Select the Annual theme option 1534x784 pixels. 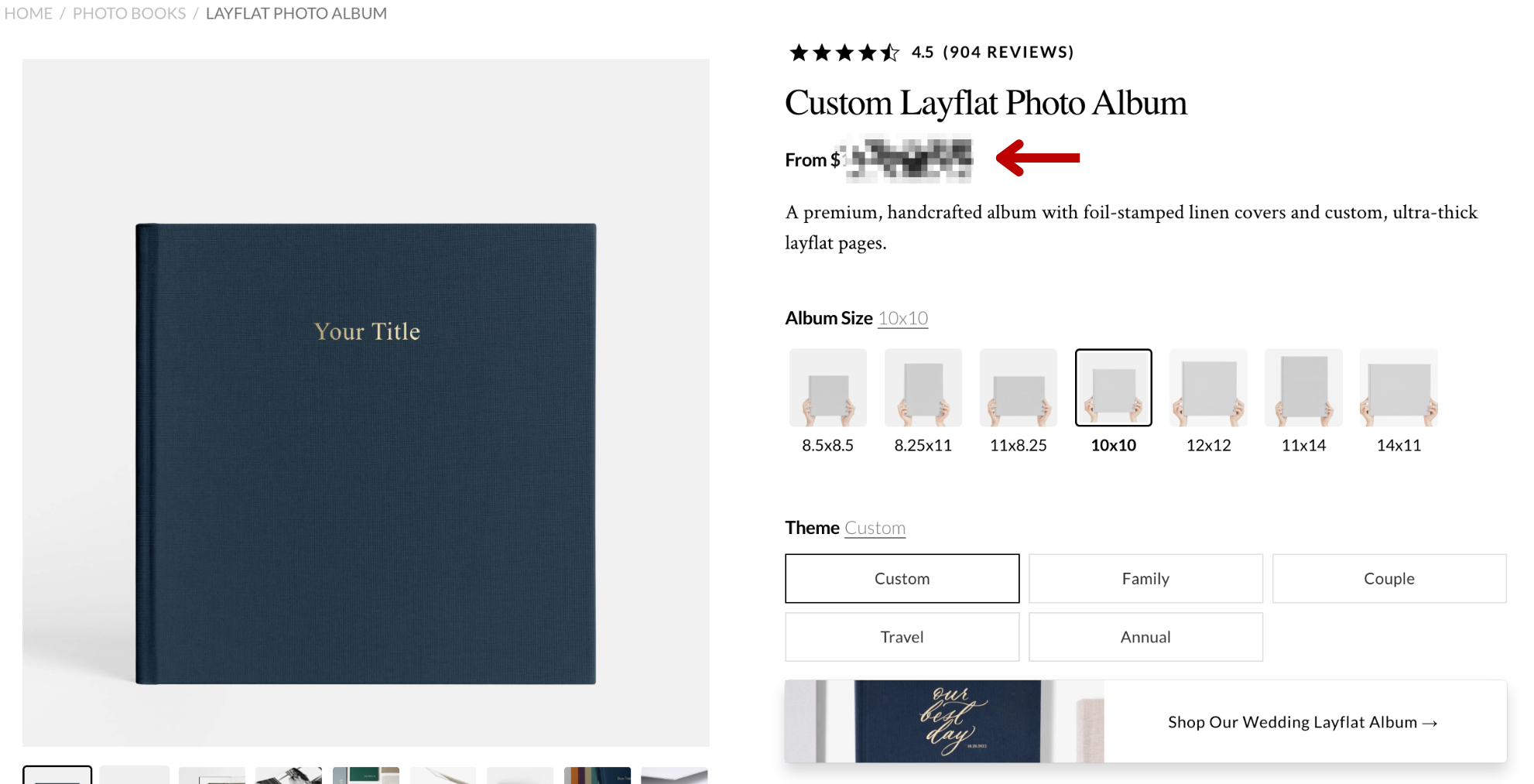coord(1145,637)
